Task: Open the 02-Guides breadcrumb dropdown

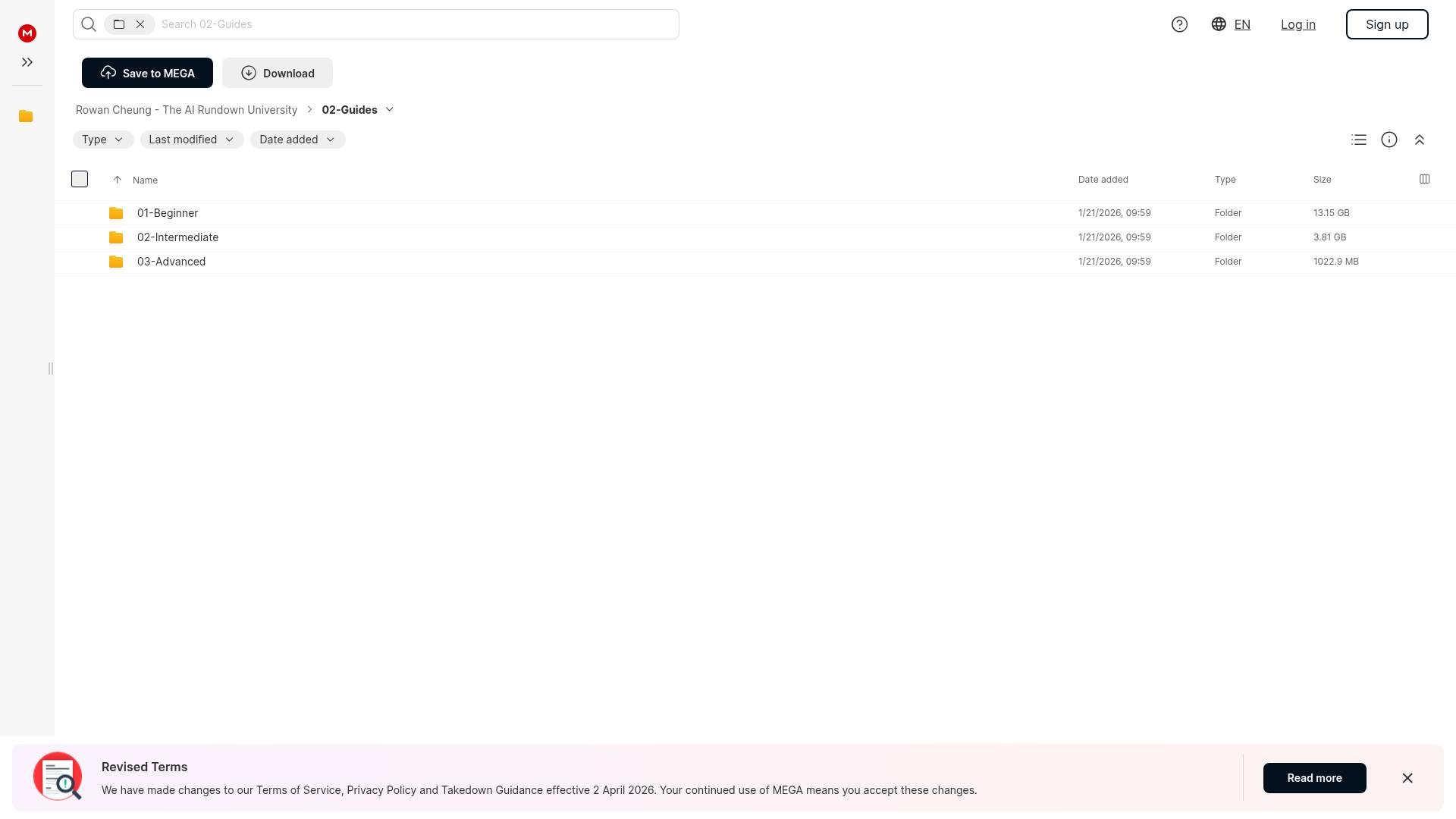Action: (x=389, y=110)
